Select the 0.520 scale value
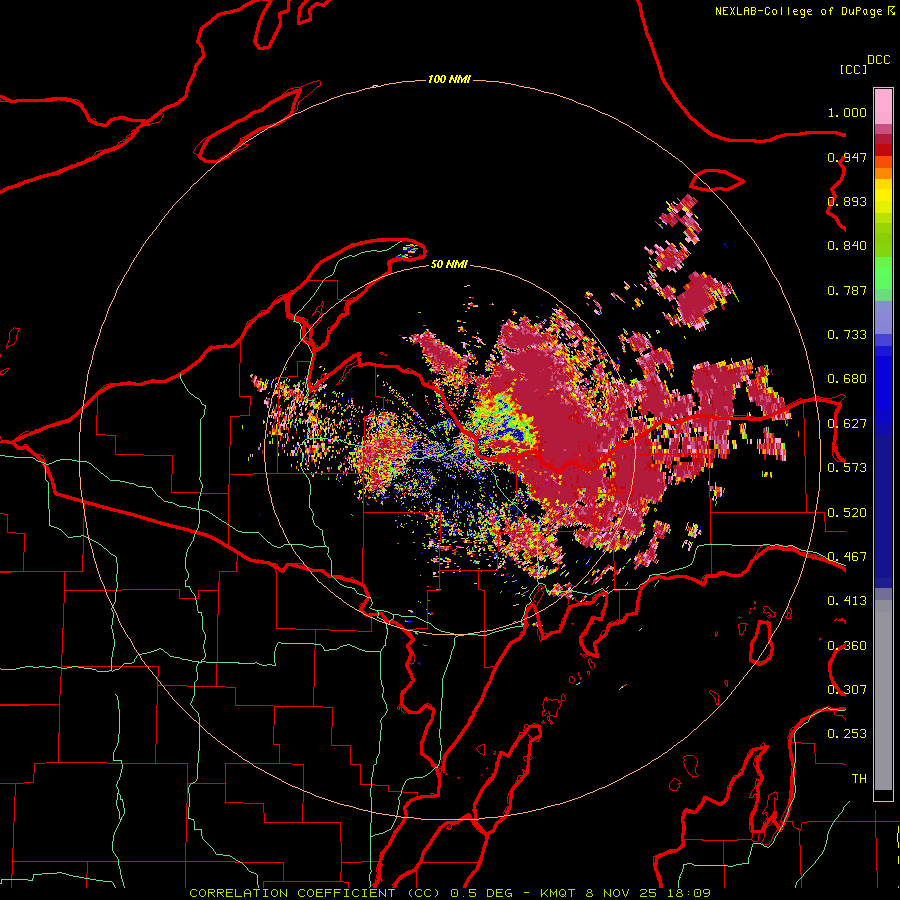The image size is (900, 900). (847, 513)
